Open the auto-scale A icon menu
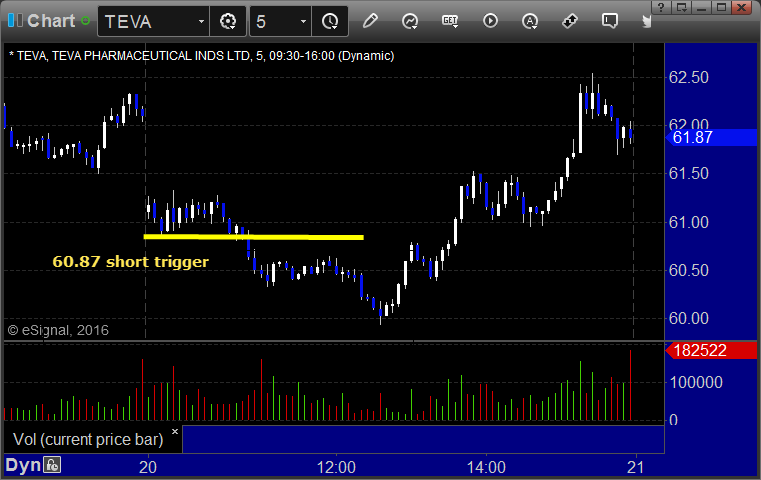The width and height of the screenshot is (761, 480). coord(529,21)
